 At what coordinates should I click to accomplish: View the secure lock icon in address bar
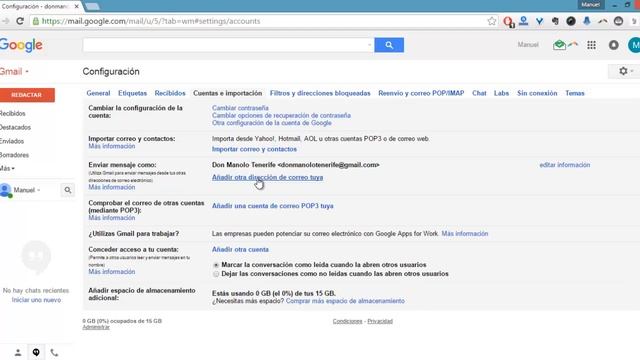click(36, 21)
